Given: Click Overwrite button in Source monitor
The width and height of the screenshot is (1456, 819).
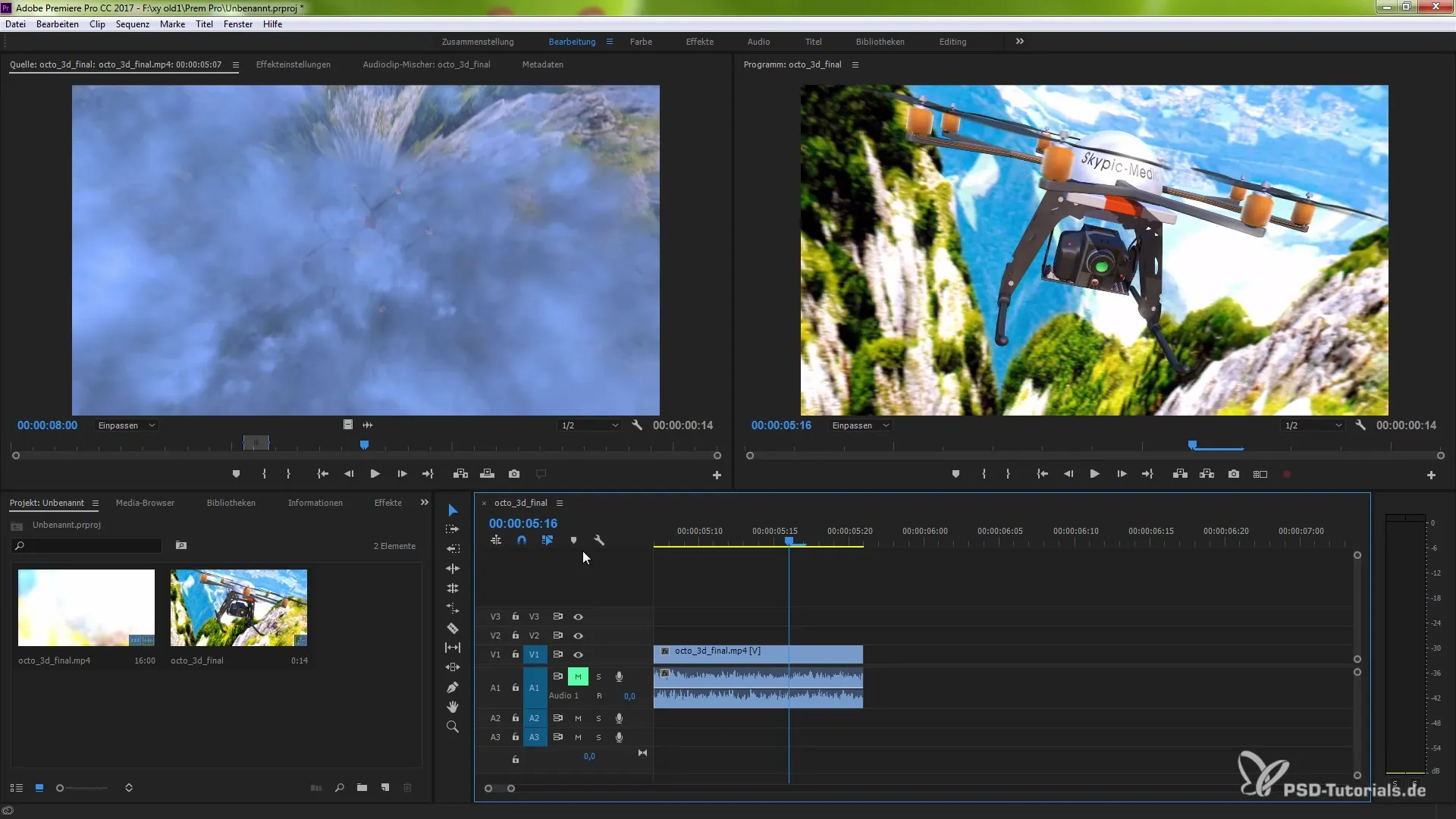Looking at the screenshot, I should click(488, 474).
